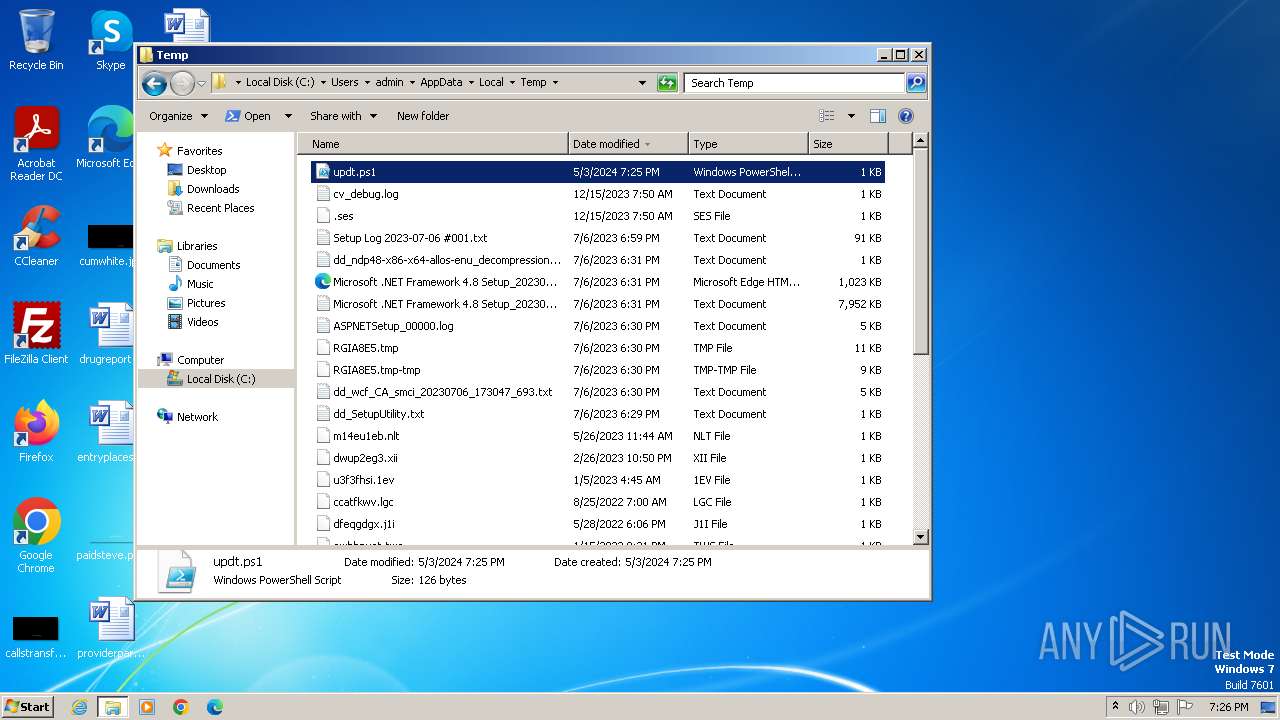The width and height of the screenshot is (1280, 720).
Task: Select Videos under Libraries
Action: [202, 322]
